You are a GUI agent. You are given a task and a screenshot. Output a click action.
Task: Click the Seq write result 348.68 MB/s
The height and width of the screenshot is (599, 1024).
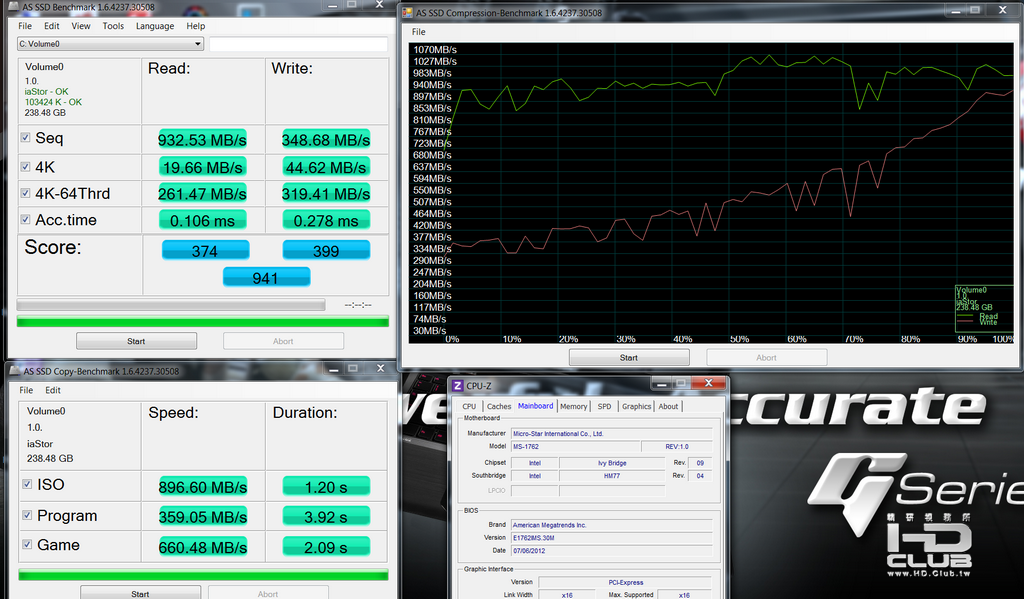326,140
